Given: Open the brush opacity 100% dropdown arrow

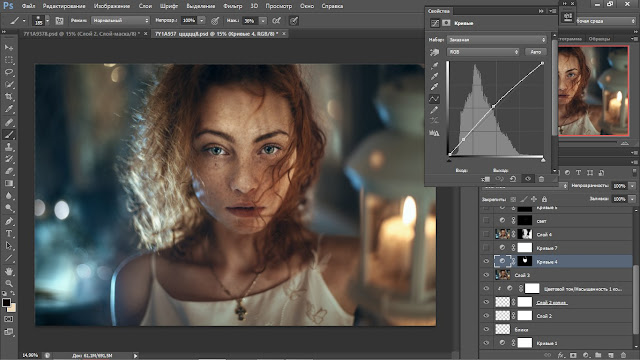Looking at the screenshot, I should coord(202,20).
